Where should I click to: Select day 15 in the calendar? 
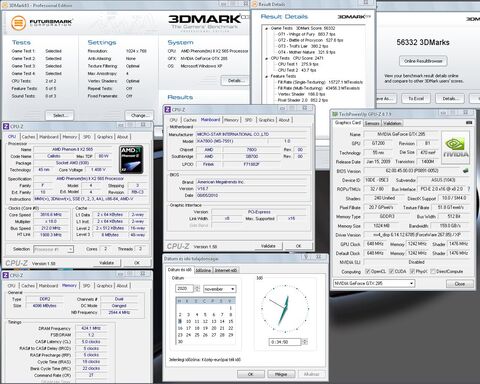pos(230,321)
